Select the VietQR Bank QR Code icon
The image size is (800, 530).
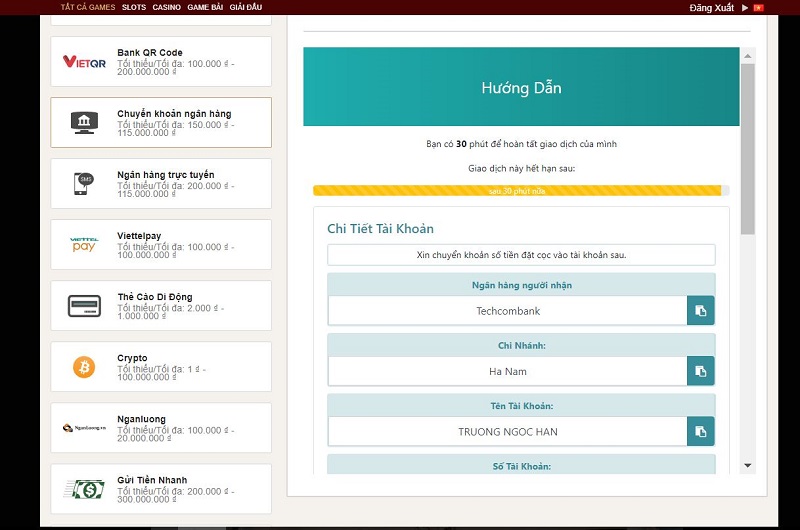click(84, 62)
